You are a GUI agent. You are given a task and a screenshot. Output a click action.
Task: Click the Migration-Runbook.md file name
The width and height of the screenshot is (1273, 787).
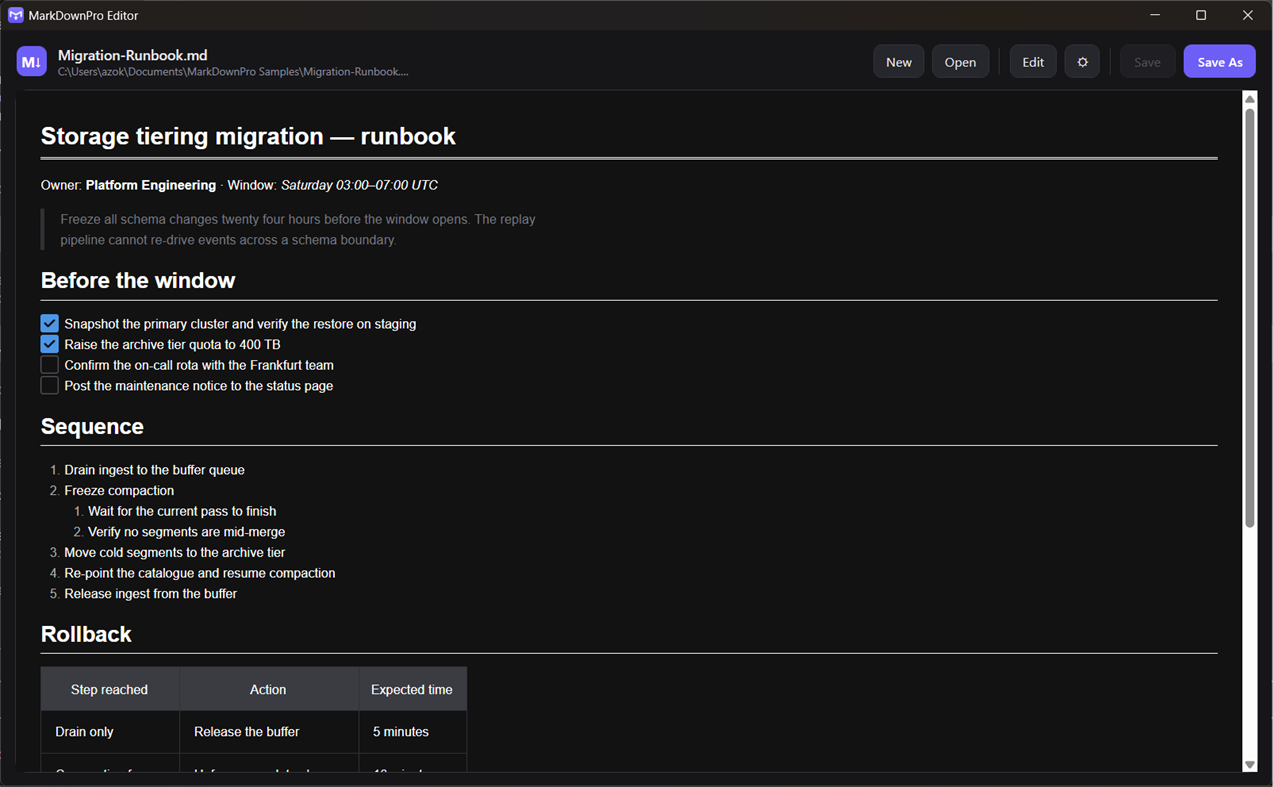click(133, 55)
